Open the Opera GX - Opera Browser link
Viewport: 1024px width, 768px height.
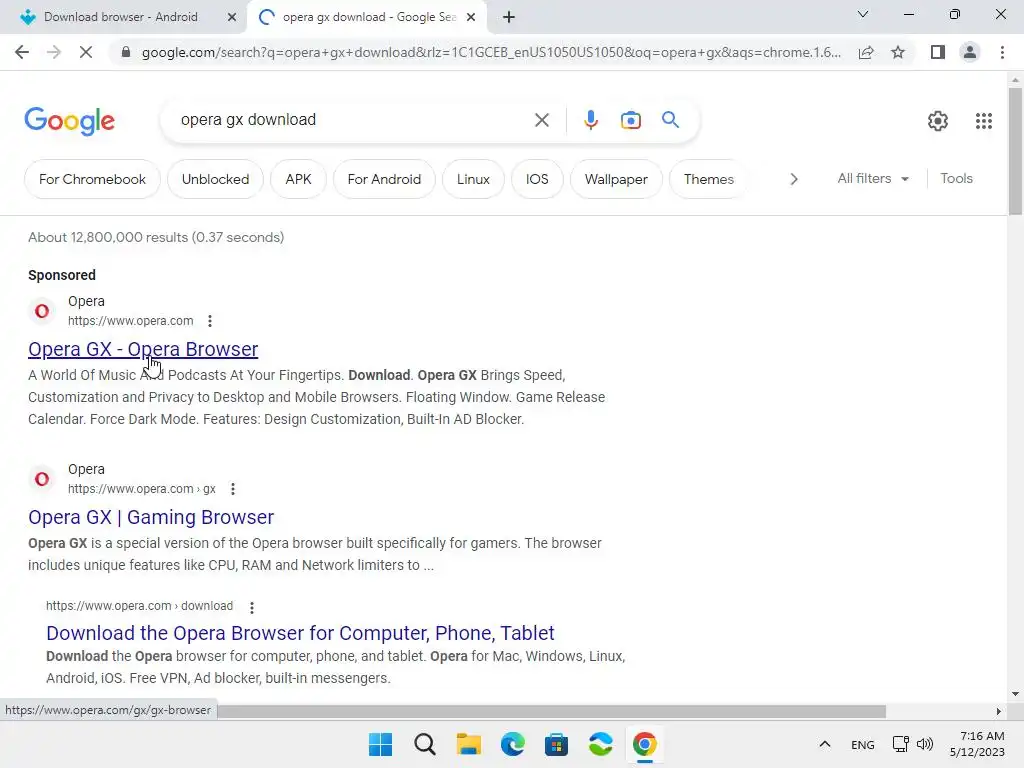point(143,349)
